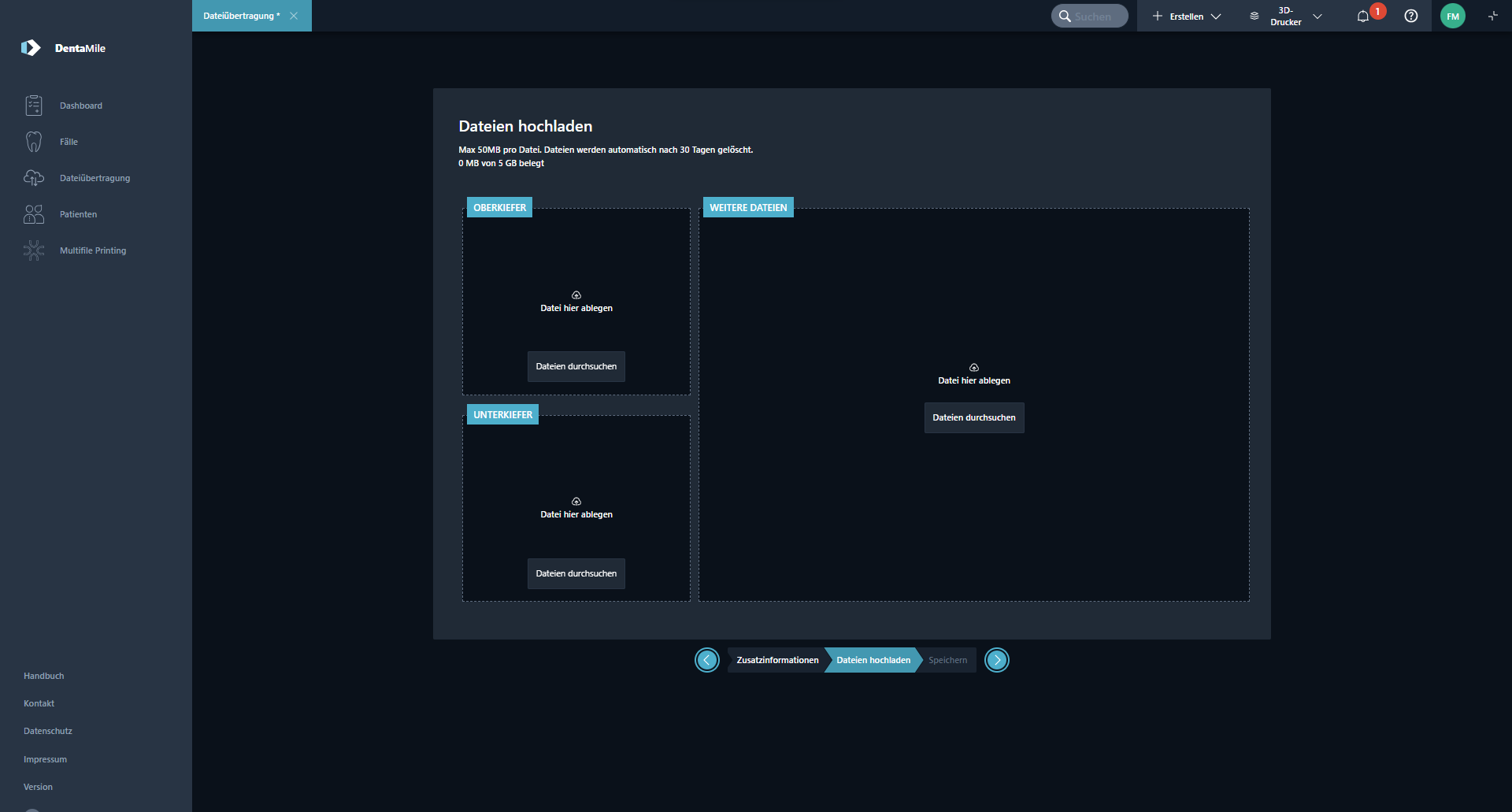1512x812 pixels.
Task: Open the notifications bell
Action: pyautogui.click(x=1363, y=17)
